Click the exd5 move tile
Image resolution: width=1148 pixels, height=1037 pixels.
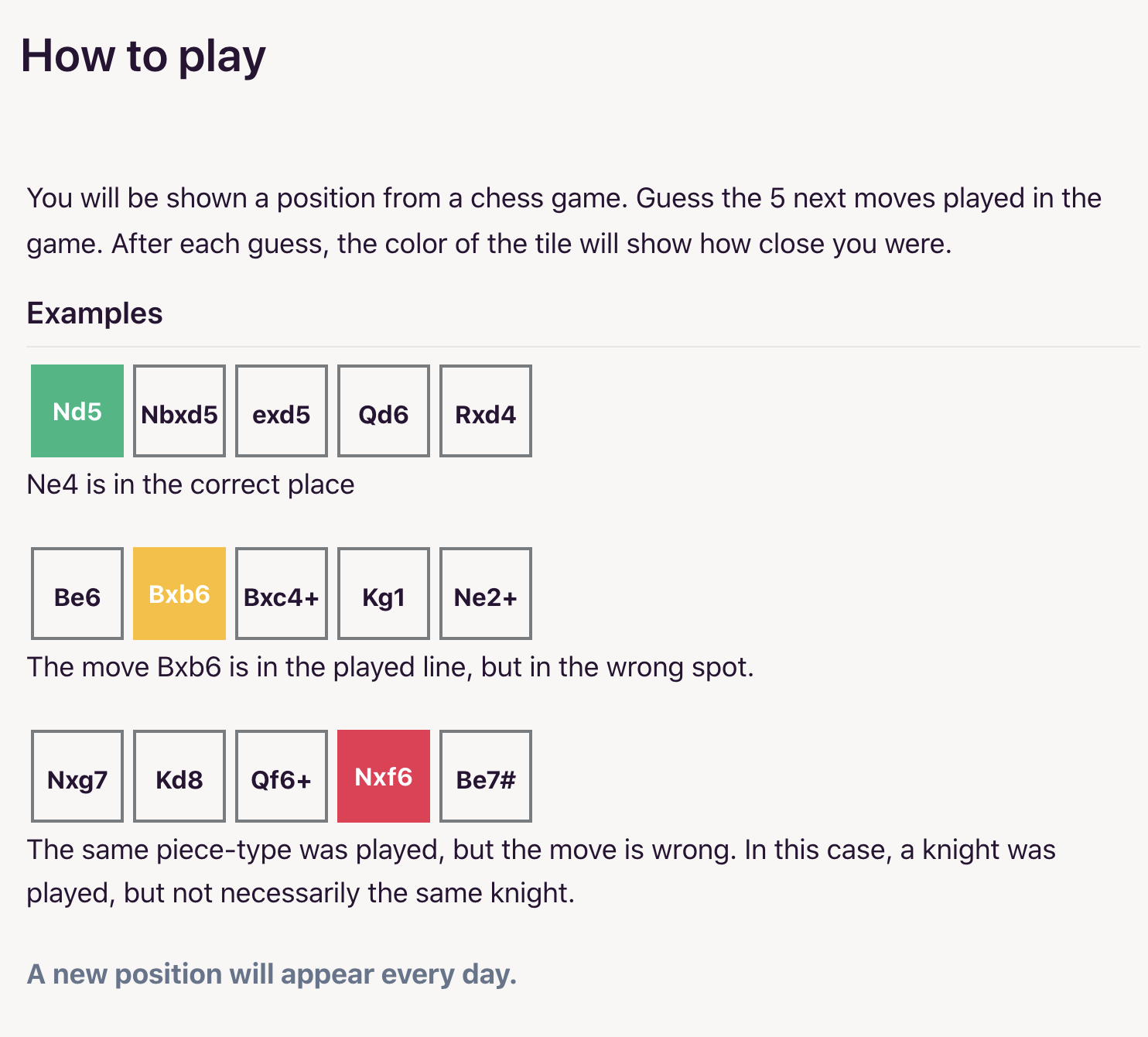click(282, 411)
